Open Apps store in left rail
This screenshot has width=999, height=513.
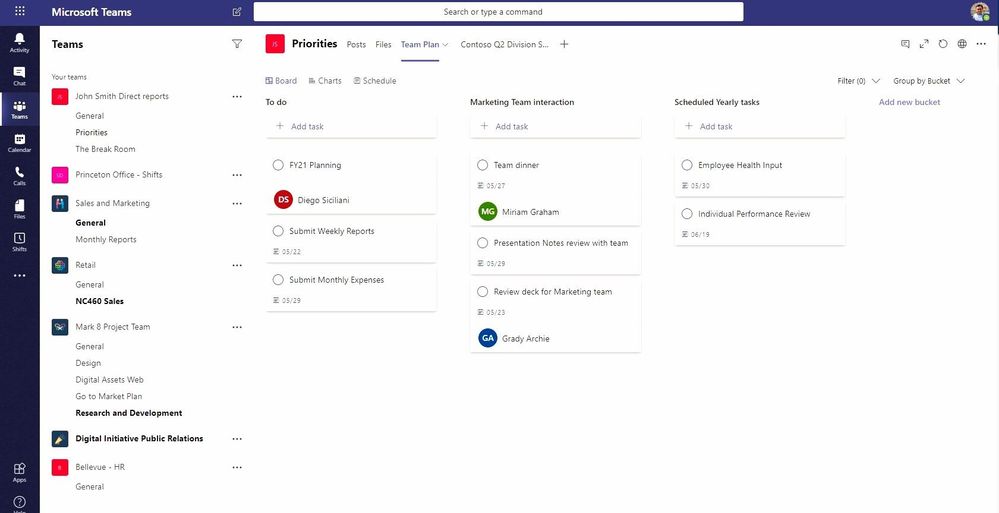(x=20, y=472)
